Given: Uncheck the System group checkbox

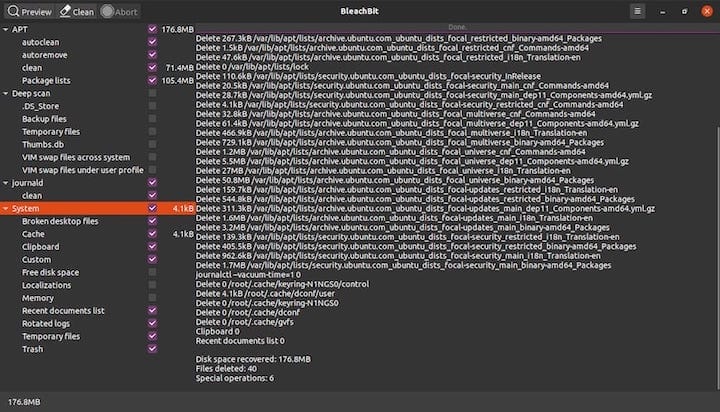Looking at the screenshot, I should (152, 208).
